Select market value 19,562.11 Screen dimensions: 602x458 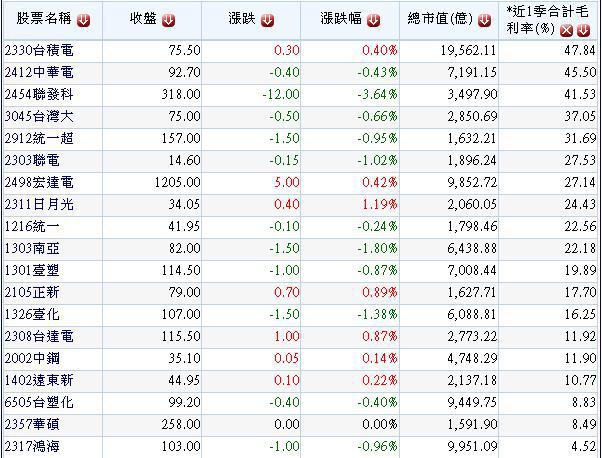pyautogui.click(x=468, y=50)
